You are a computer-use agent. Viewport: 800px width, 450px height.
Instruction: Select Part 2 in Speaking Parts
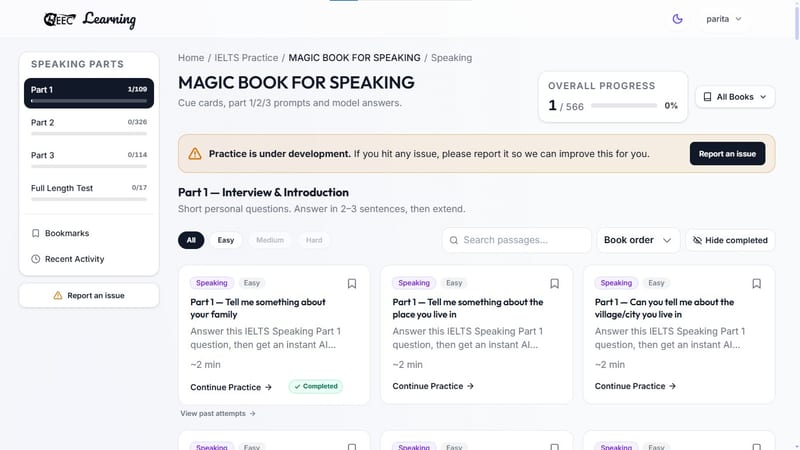coord(89,126)
